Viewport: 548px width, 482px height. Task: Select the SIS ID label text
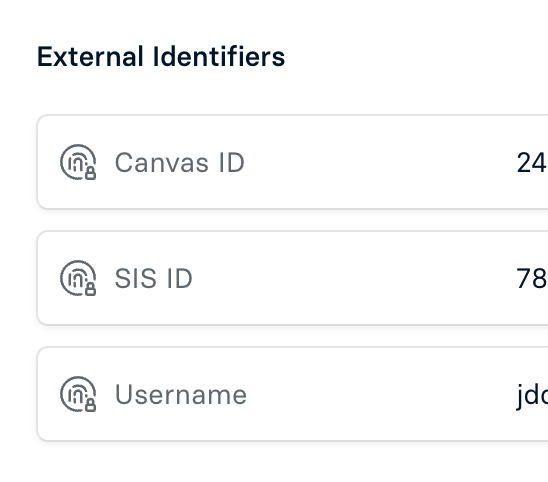click(x=153, y=279)
